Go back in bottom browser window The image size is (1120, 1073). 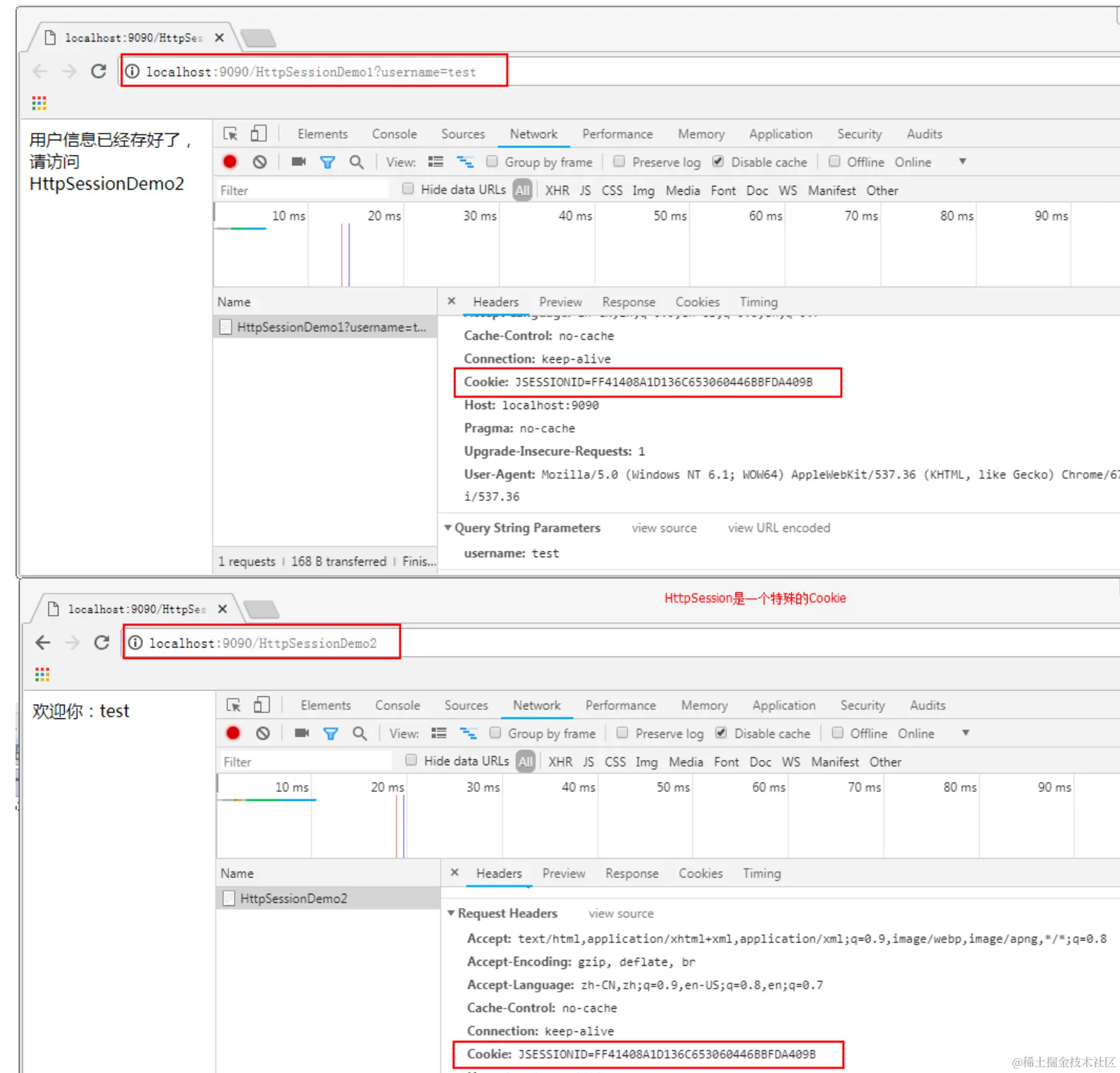pyautogui.click(x=43, y=642)
